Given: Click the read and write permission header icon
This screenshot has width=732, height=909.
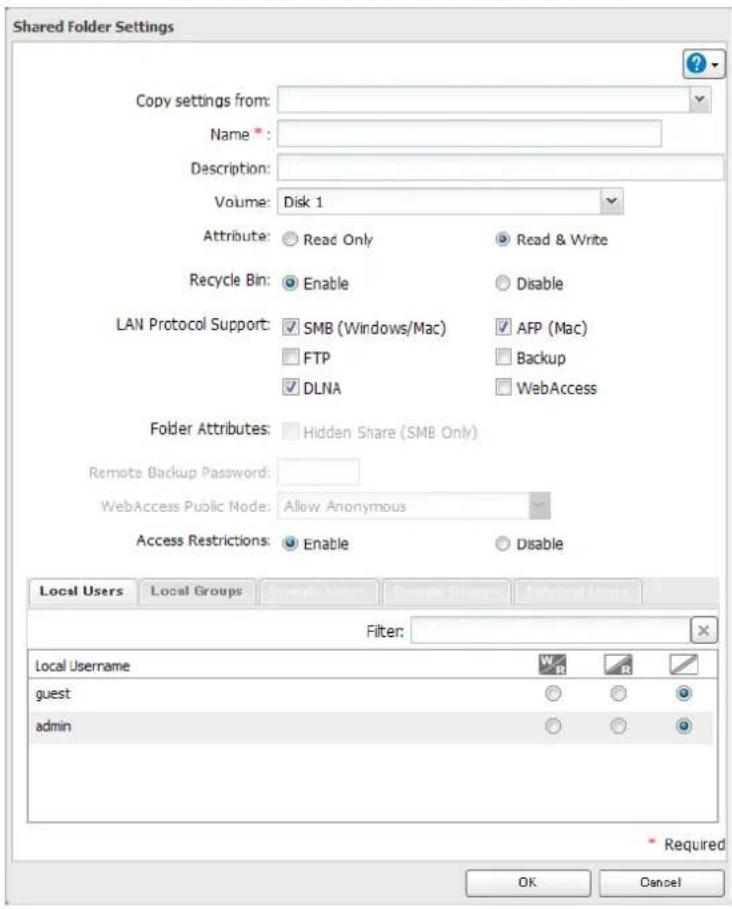Looking at the screenshot, I should coord(552,664).
